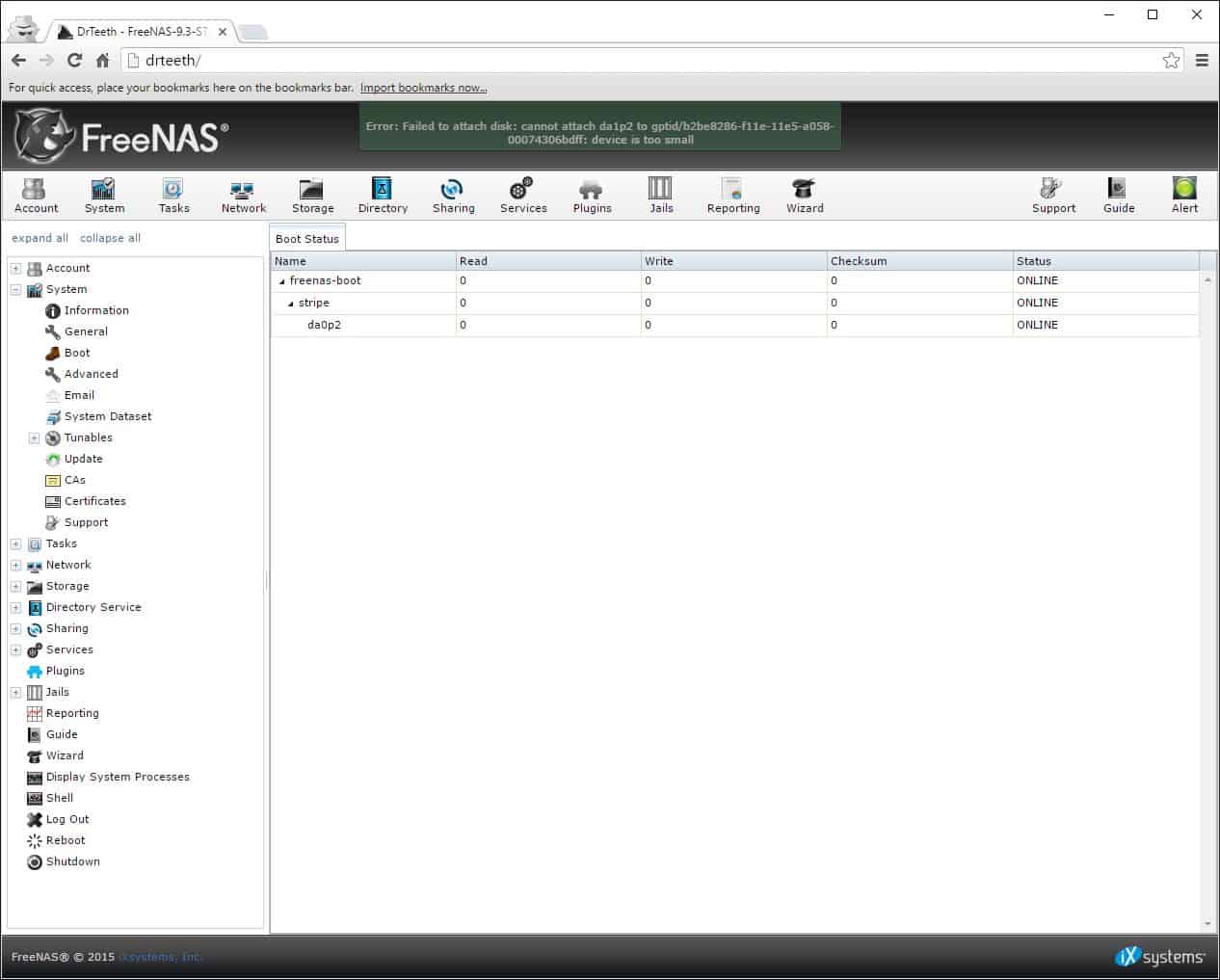This screenshot has height=980, width=1220.
Task: Expand the Jails tree node
Action: pos(15,692)
